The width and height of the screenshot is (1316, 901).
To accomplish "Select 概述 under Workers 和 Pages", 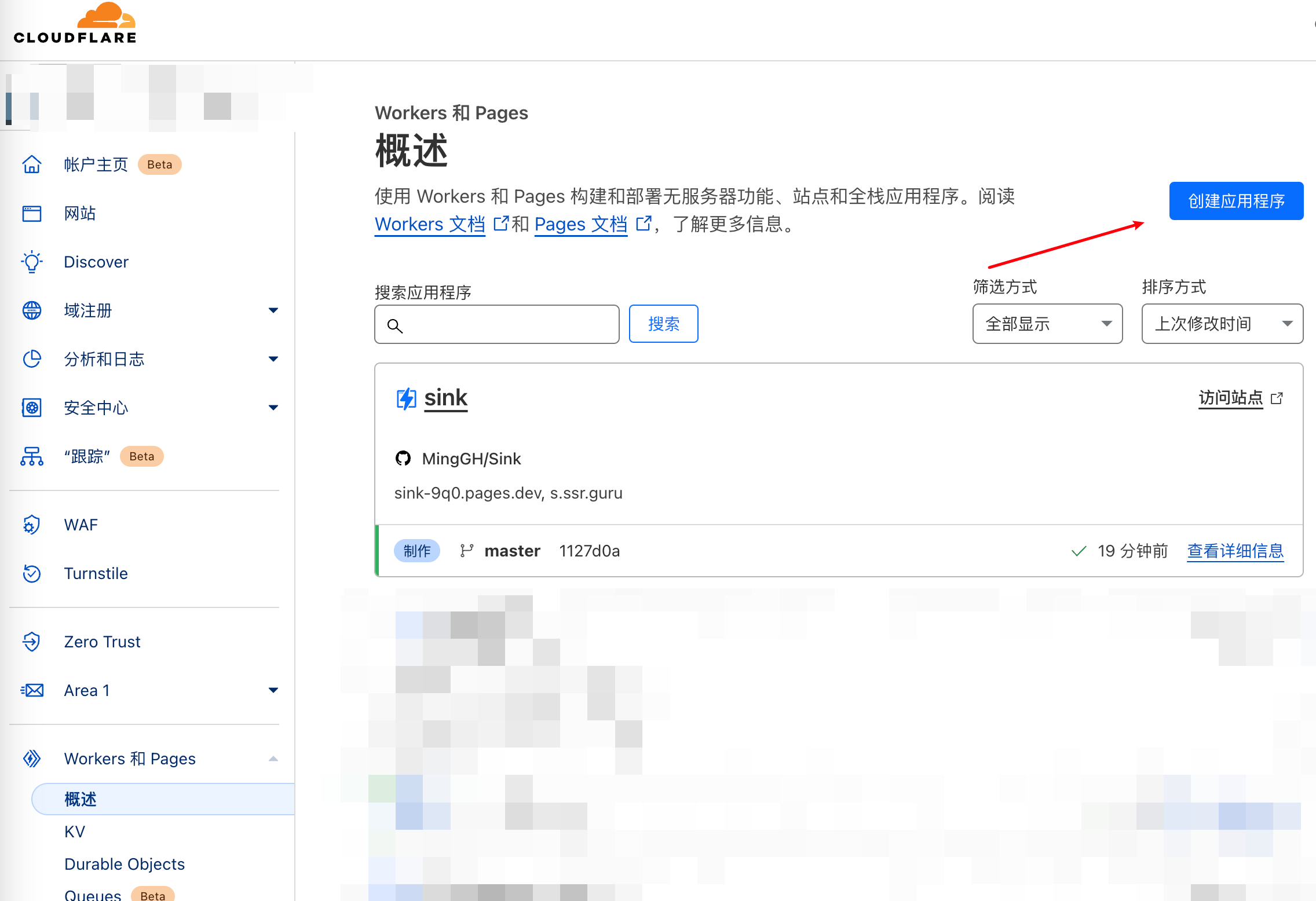I will [x=163, y=799].
